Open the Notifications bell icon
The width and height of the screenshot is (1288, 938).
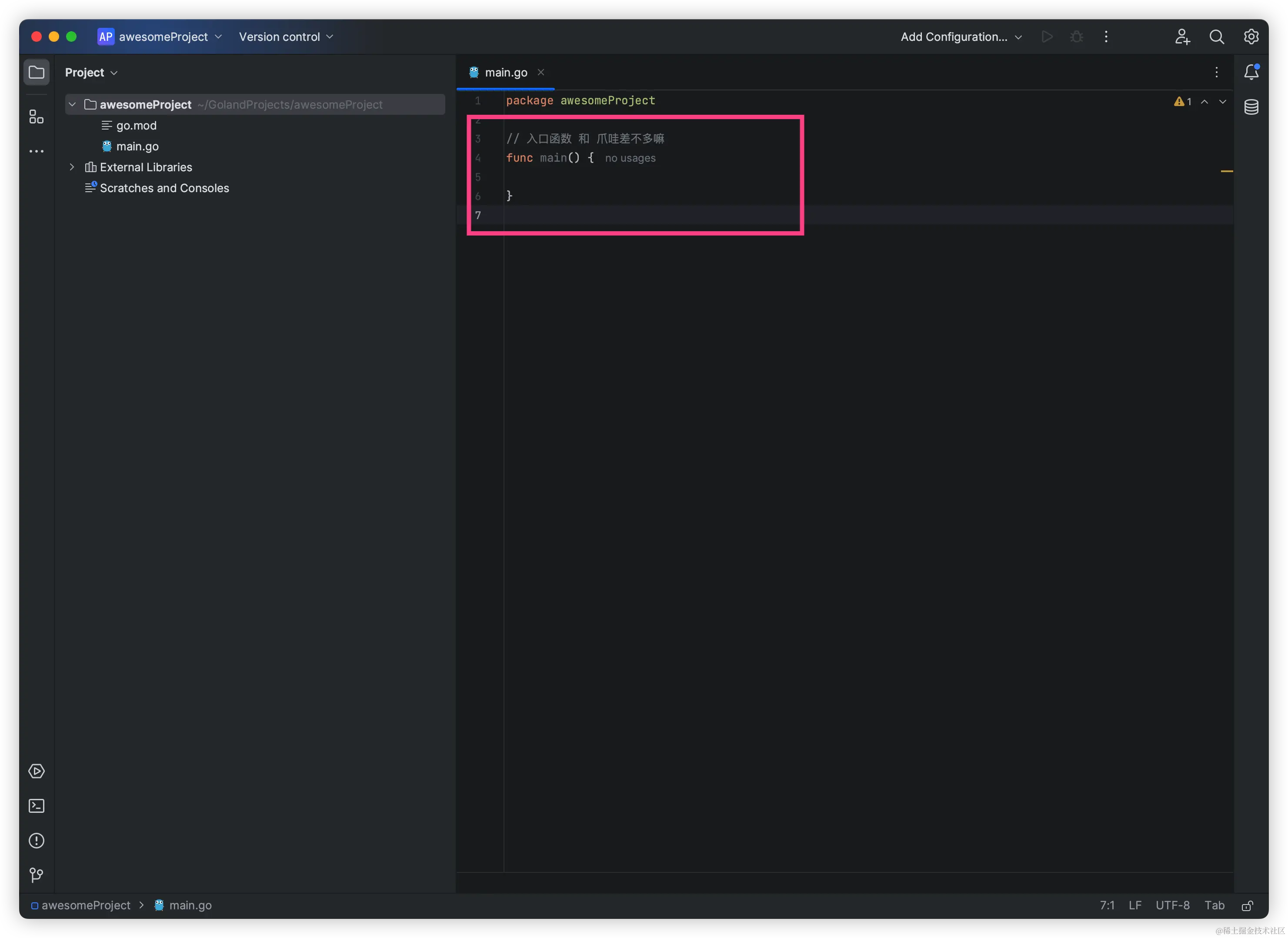pyautogui.click(x=1251, y=72)
